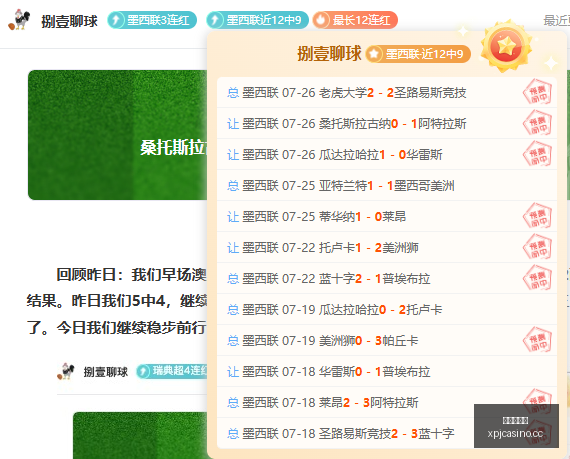This screenshot has width=570, height=459.
Task: Click the red stamp on 托卢卡1-2美洲狮 row
Action: pos(537,247)
